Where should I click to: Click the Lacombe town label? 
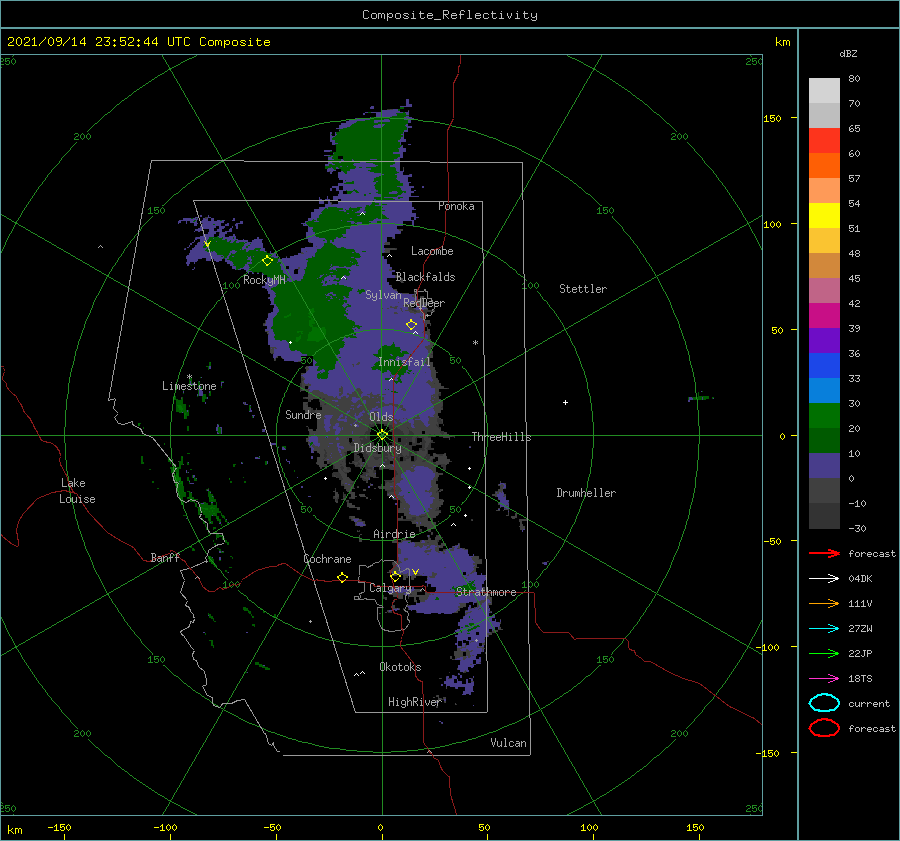pyautogui.click(x=432, y=251)
